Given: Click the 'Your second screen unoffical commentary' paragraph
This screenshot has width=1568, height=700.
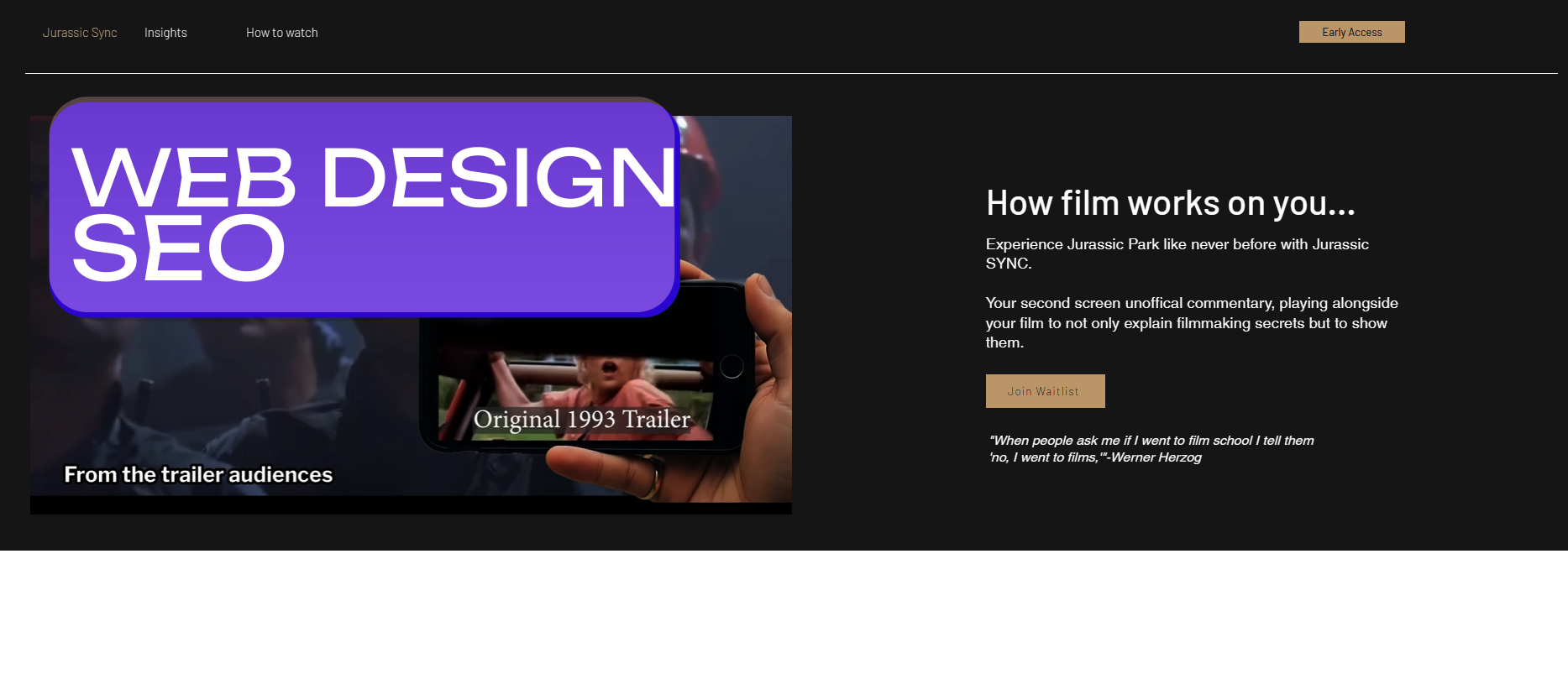Looking at the screenshot, I should pyautogui.click(x=1192, y=322).
